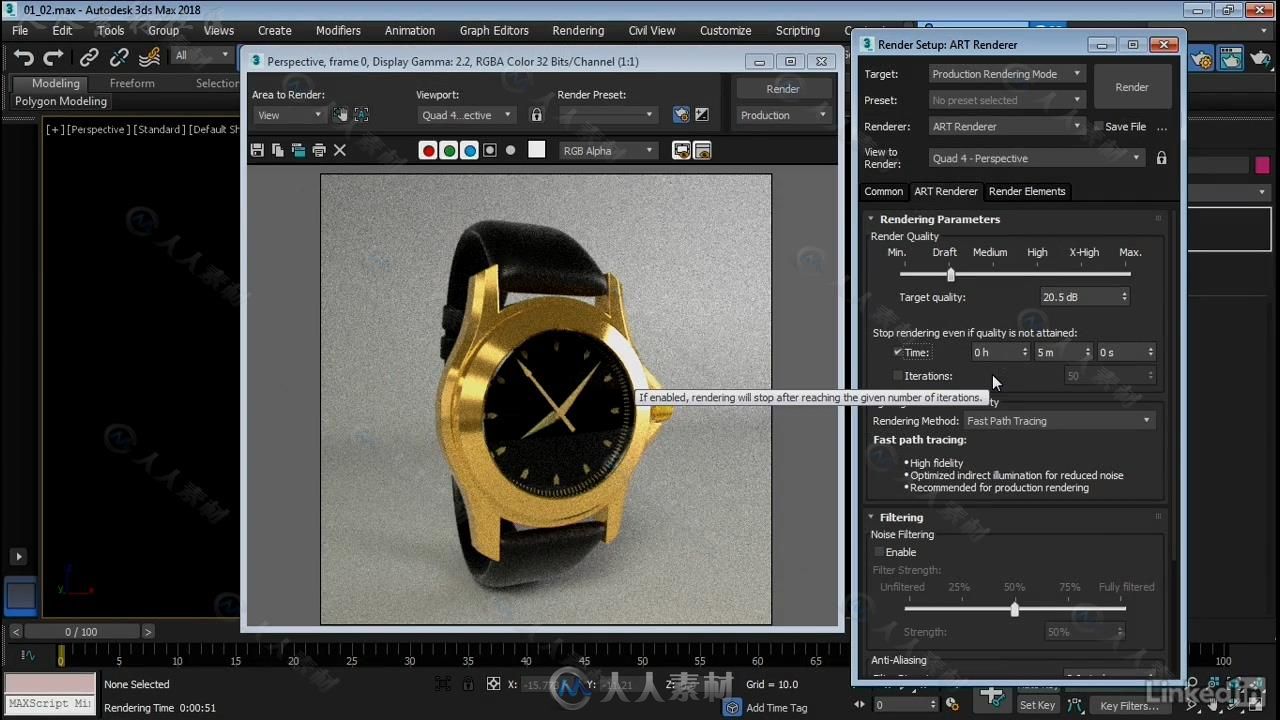Toggle the frame window UI icon

point(702,150)
